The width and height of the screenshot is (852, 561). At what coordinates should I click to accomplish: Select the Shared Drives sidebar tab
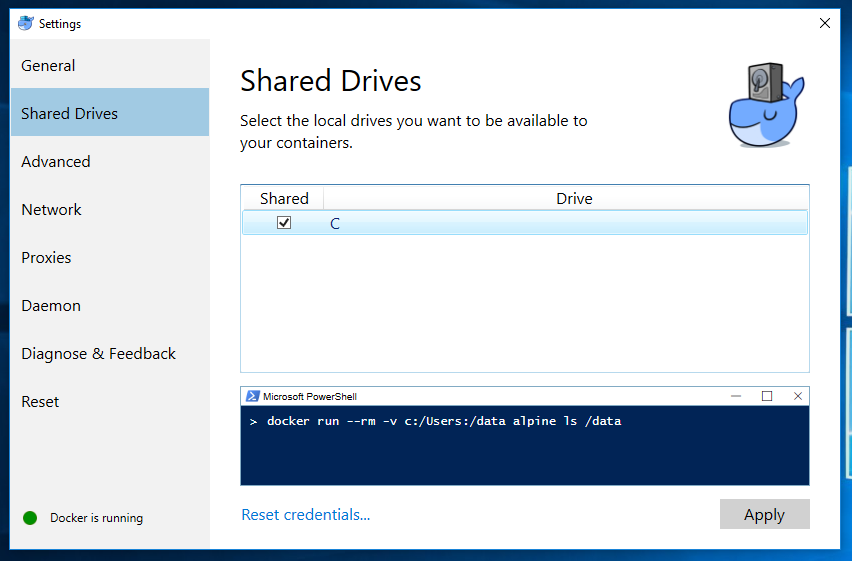110,113
